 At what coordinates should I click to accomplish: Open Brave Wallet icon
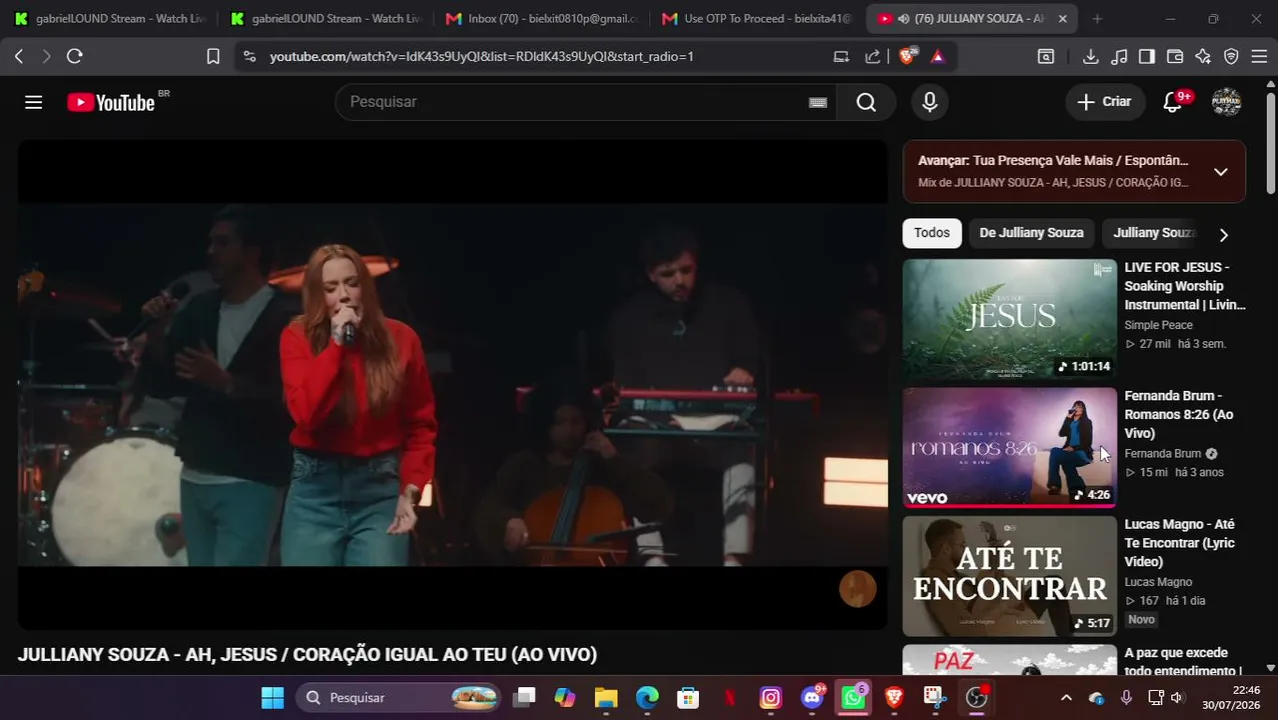pos(1175,56)
